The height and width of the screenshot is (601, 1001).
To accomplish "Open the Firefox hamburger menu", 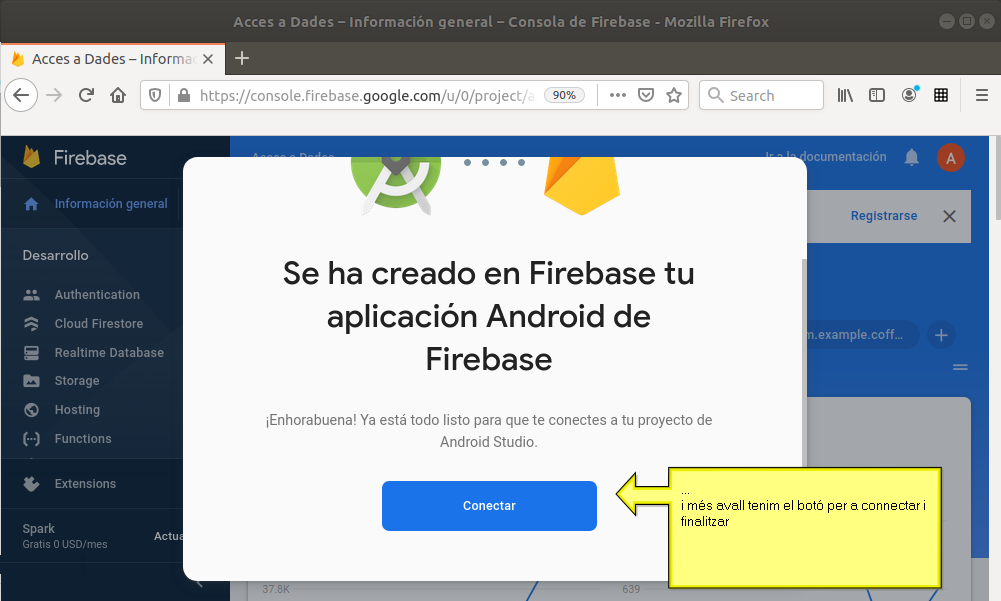I will 982,95.
